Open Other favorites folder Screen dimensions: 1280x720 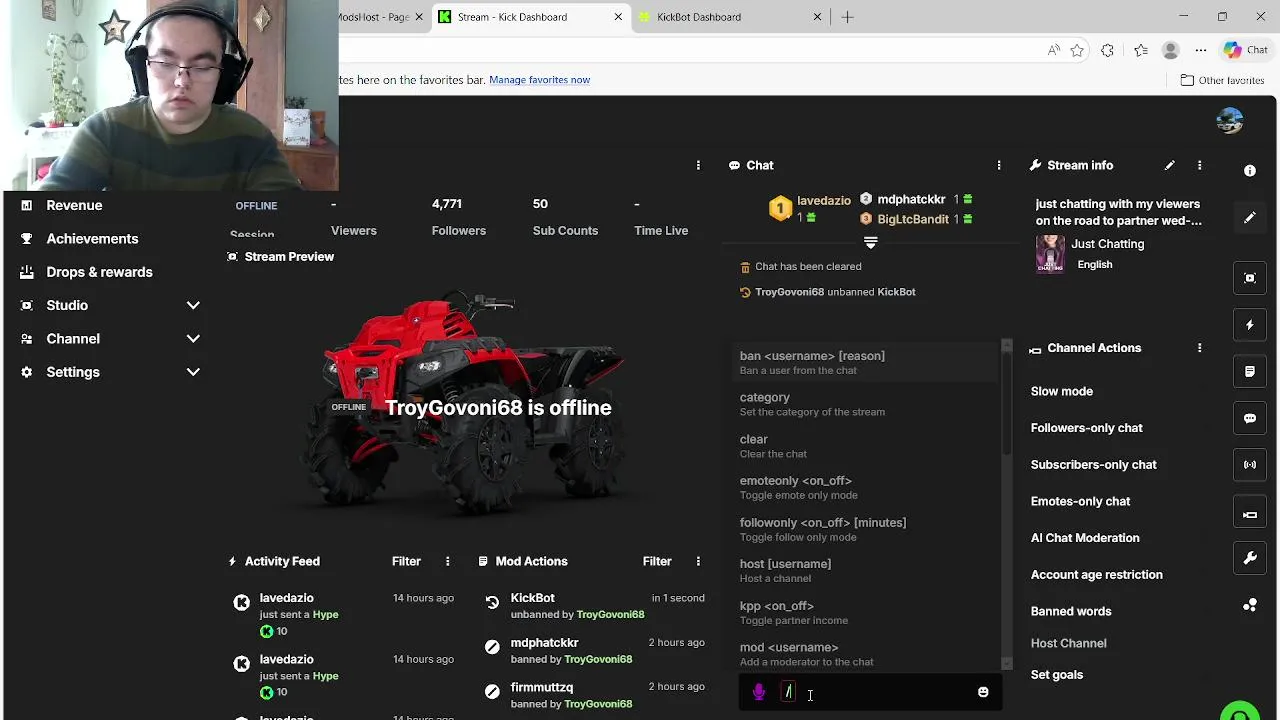[x=1222, y=80]
